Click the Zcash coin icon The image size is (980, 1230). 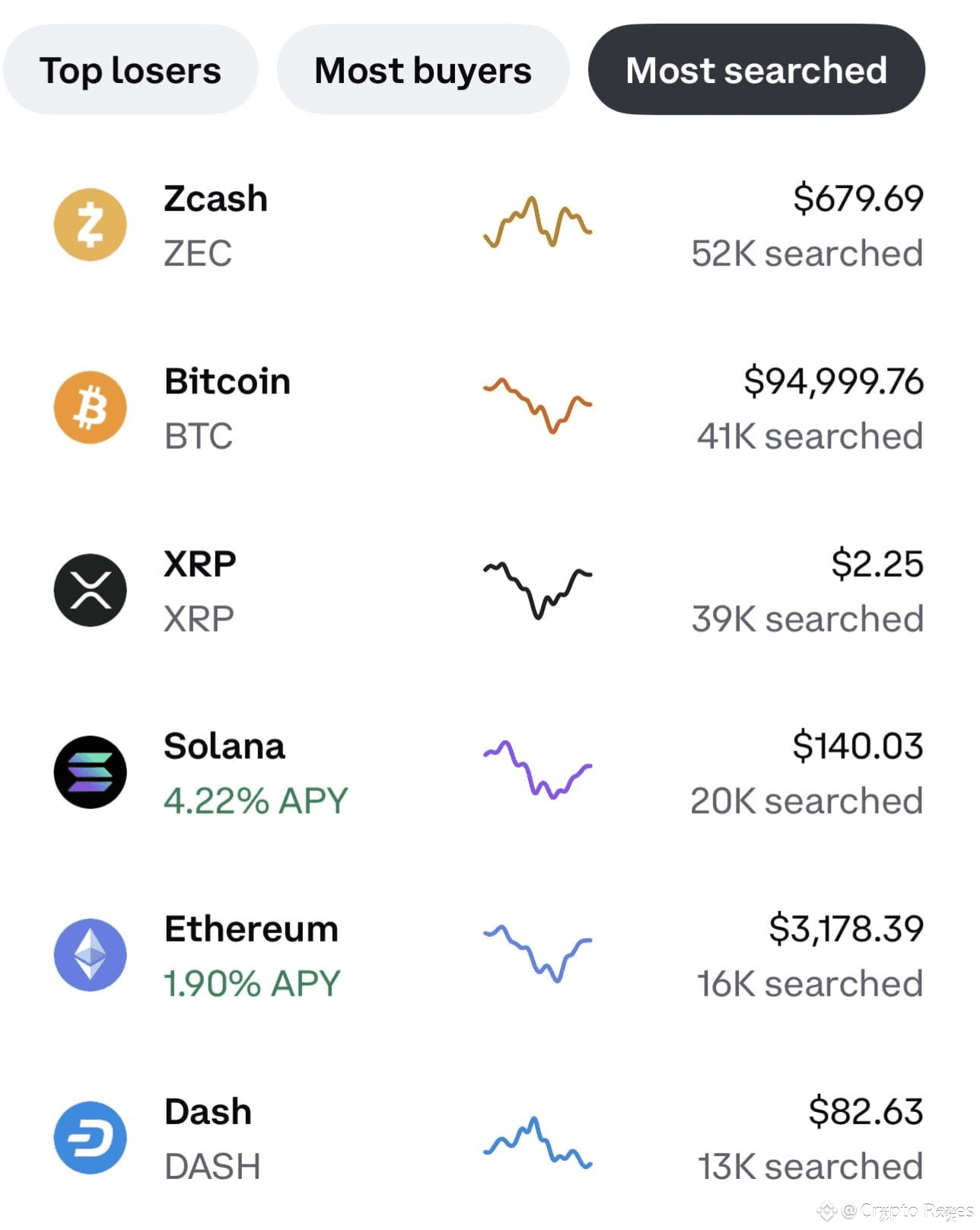coord(91,225)
